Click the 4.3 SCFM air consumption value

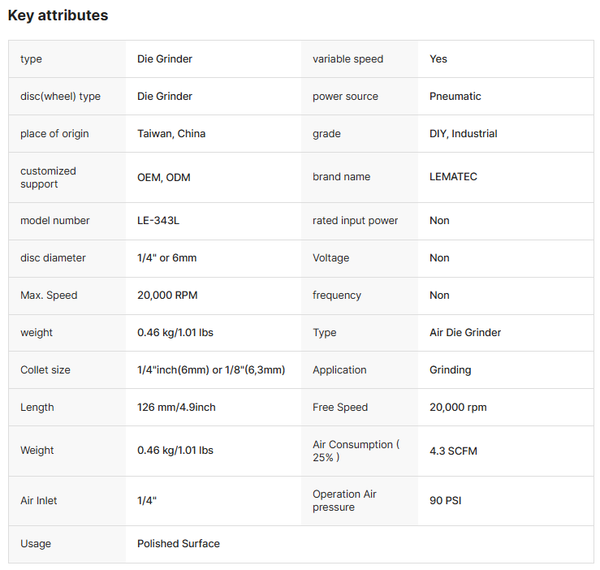[x=453, y=451]
